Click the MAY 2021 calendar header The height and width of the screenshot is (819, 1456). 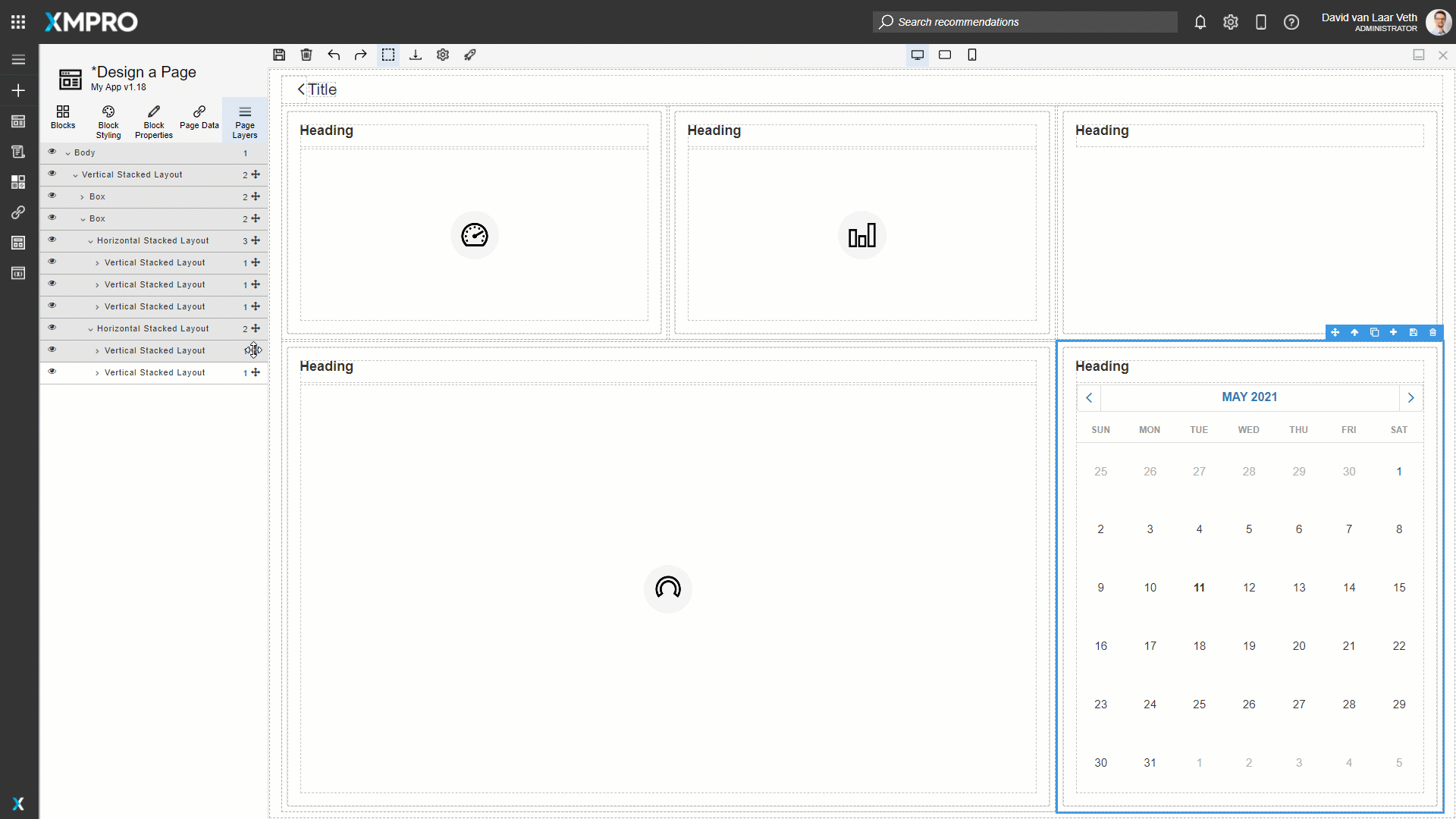1250,397
